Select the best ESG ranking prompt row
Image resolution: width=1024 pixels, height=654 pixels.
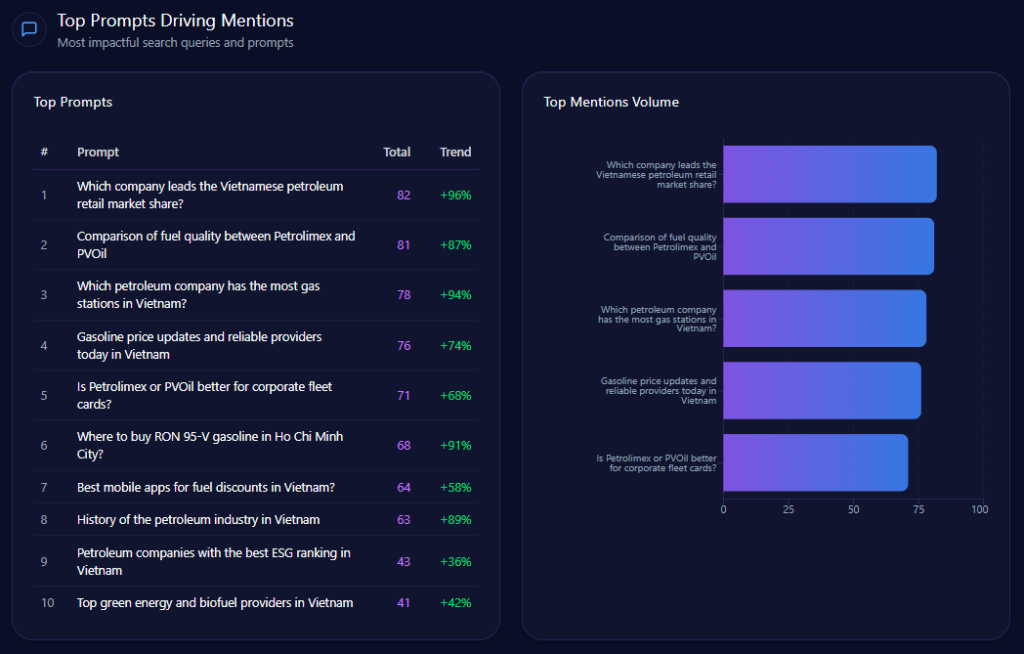point(213,561)
